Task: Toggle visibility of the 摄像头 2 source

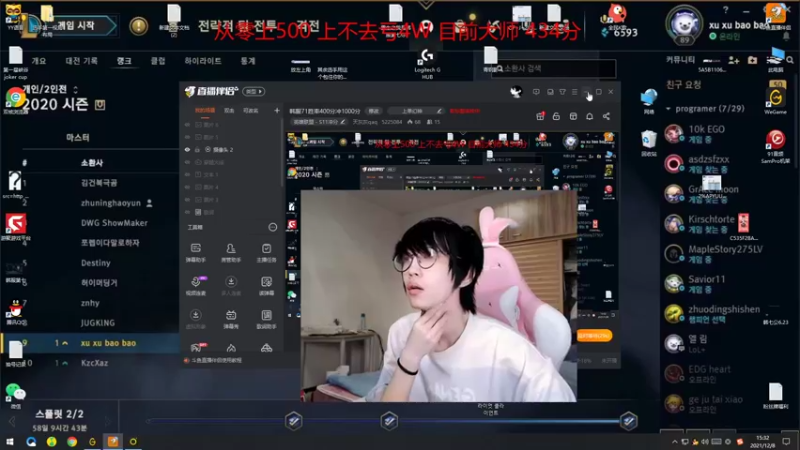Action: pyautogui.click(x=187, y=149)
